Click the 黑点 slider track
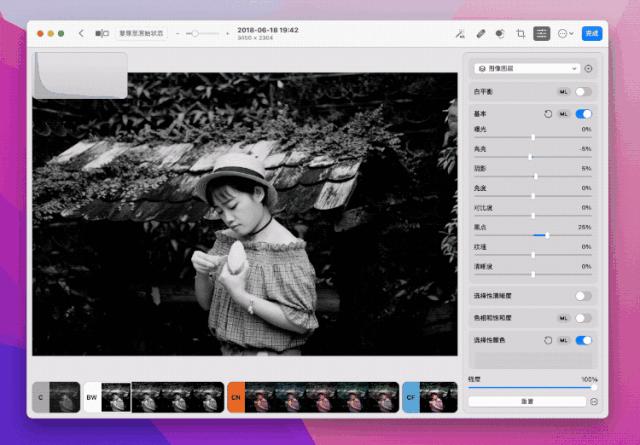 click(x=532, y=235)
